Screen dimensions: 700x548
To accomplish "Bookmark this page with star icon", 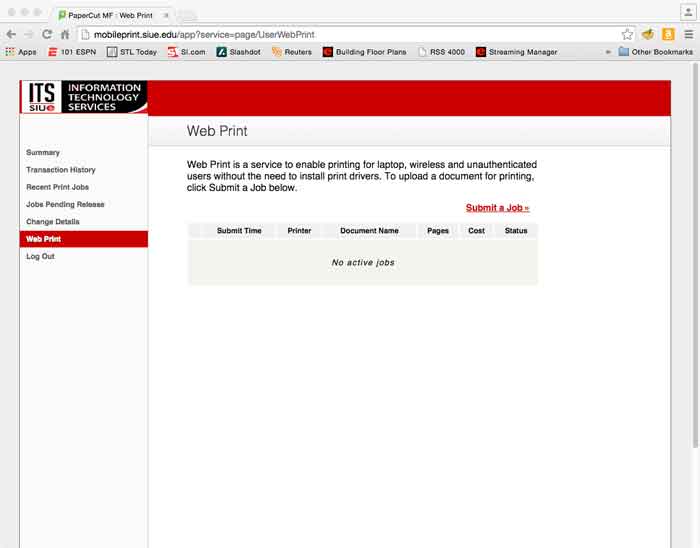I will (x=627, y=34).
